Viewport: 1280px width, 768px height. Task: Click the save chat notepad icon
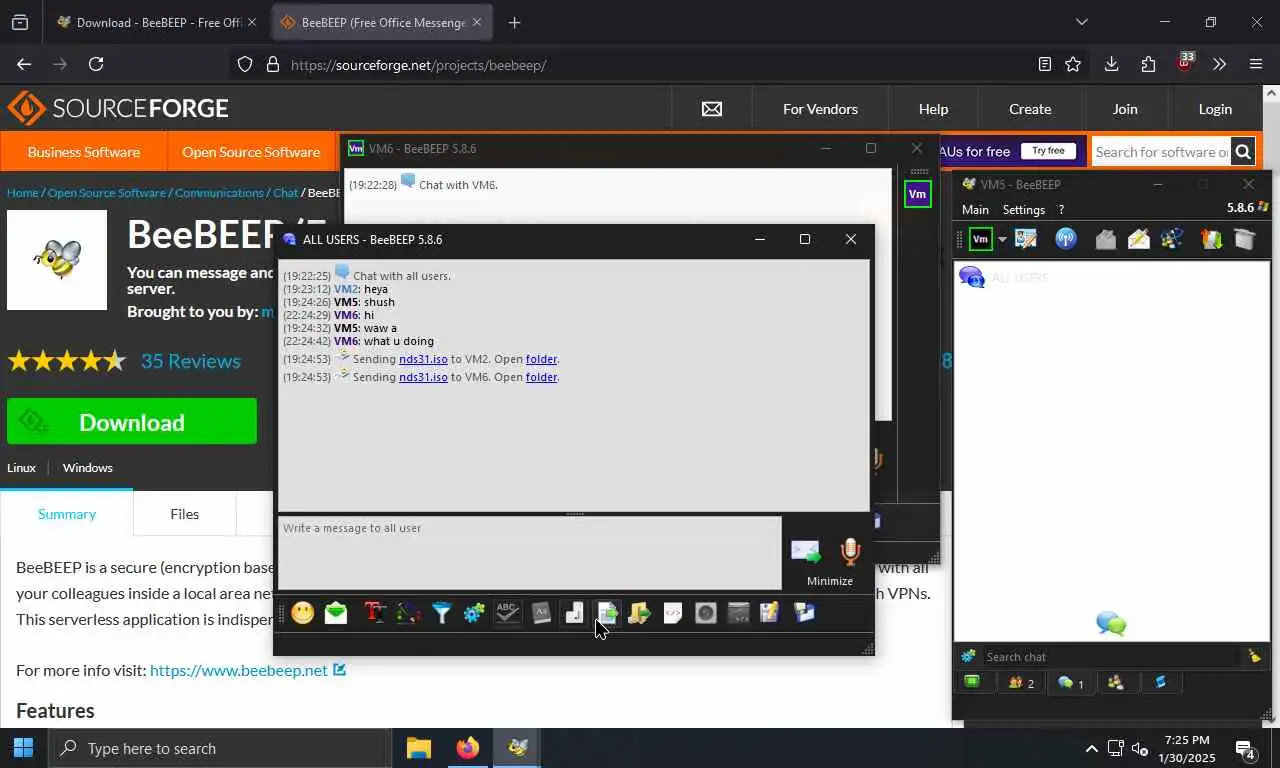(769, 613)
